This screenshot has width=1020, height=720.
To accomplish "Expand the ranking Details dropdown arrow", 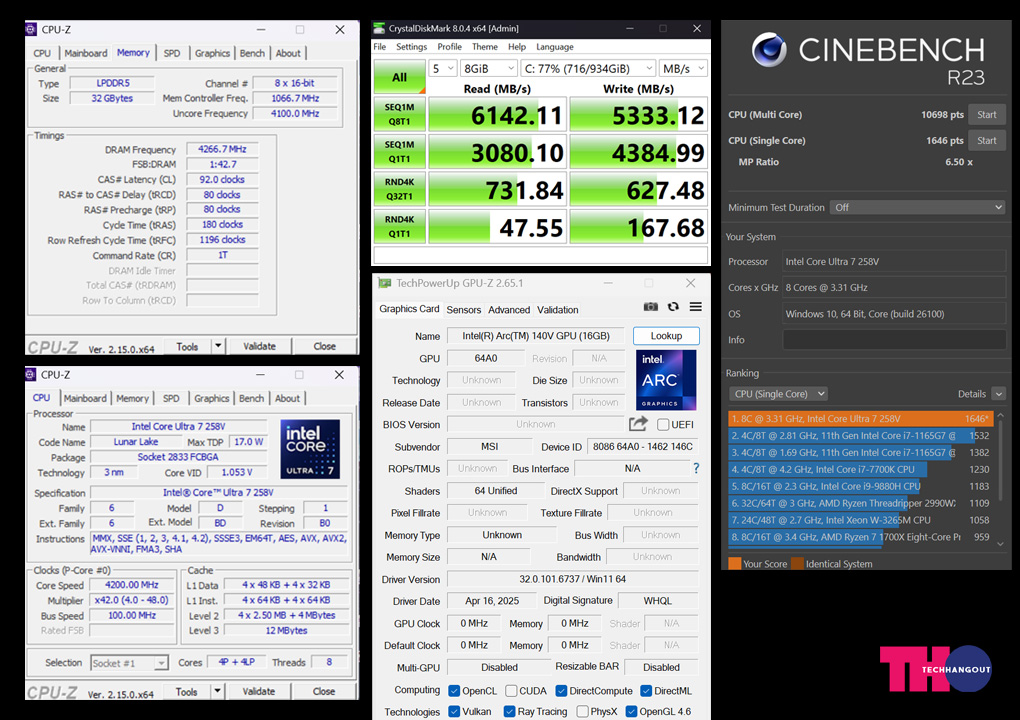I will click(999, 394).
